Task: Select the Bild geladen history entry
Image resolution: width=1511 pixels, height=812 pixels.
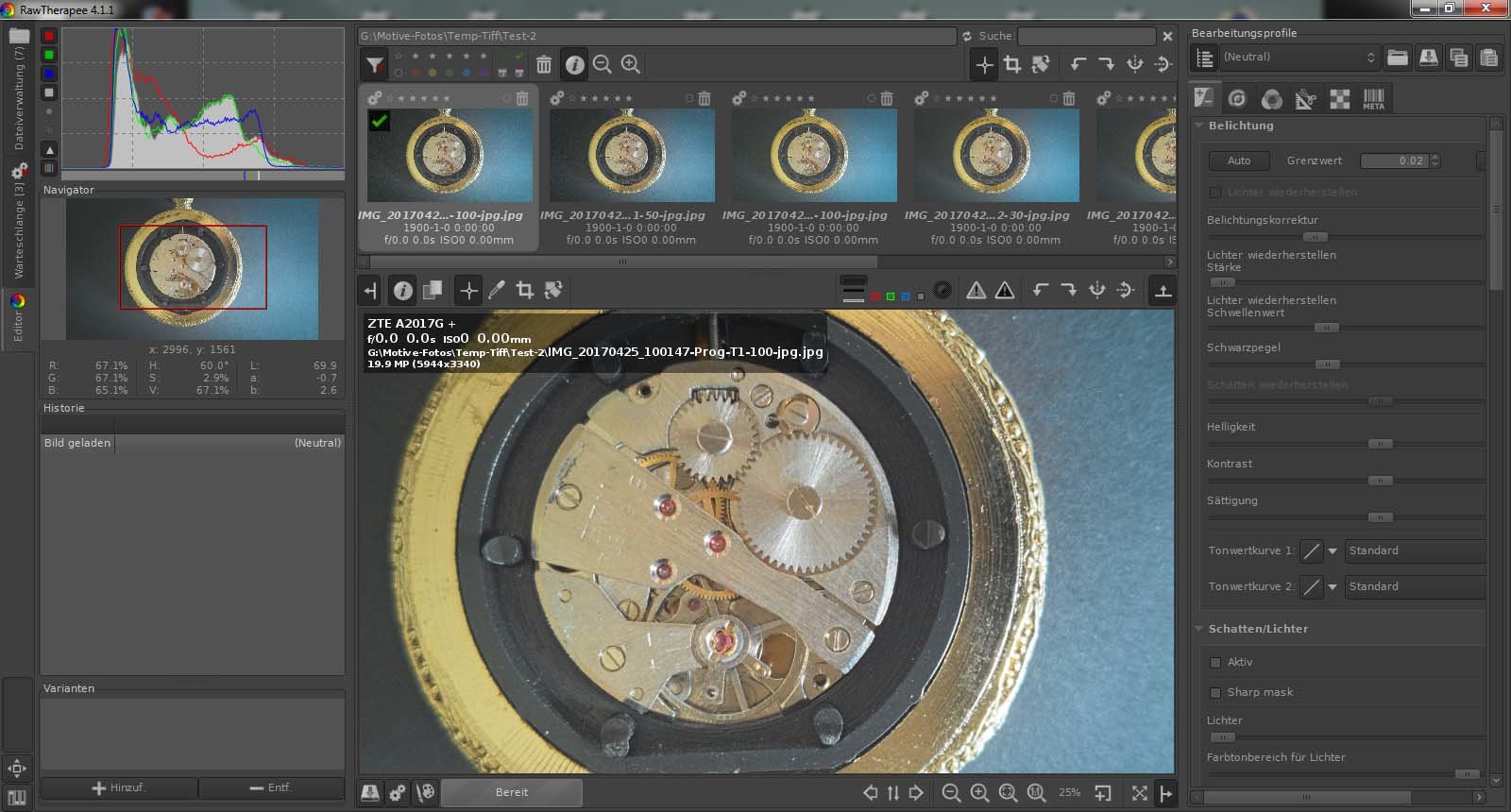Action: click(192, 443)
